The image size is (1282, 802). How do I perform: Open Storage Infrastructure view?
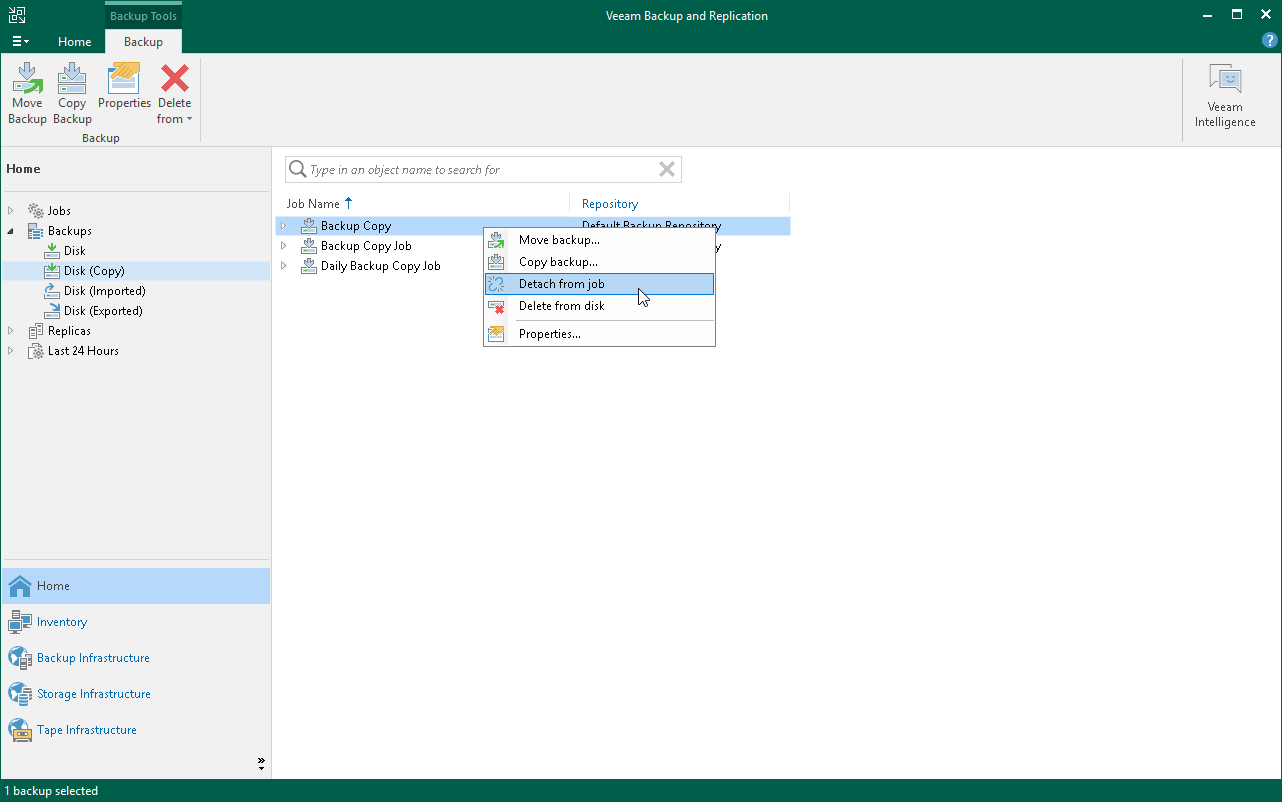(94, 693)
